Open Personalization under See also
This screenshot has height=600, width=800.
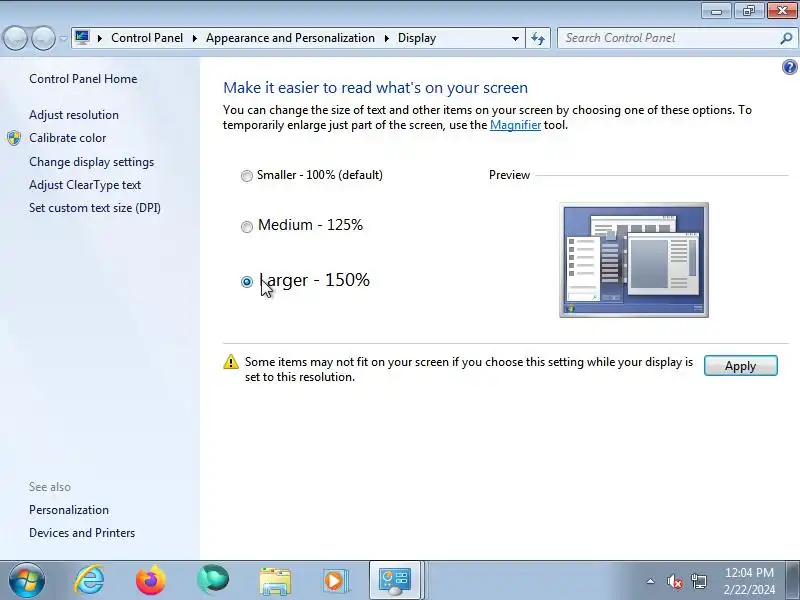coord(69,510)
